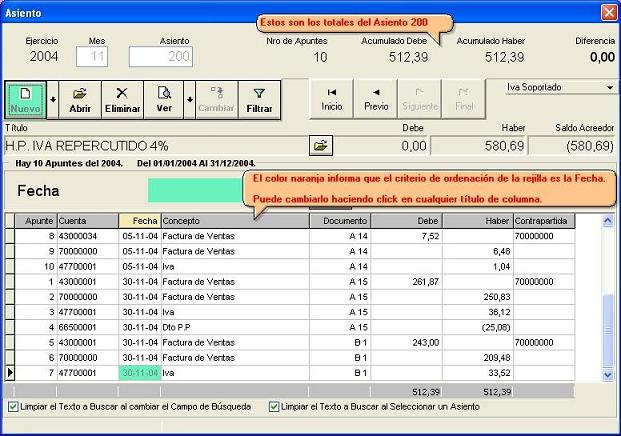Click the green search text box

196,190
